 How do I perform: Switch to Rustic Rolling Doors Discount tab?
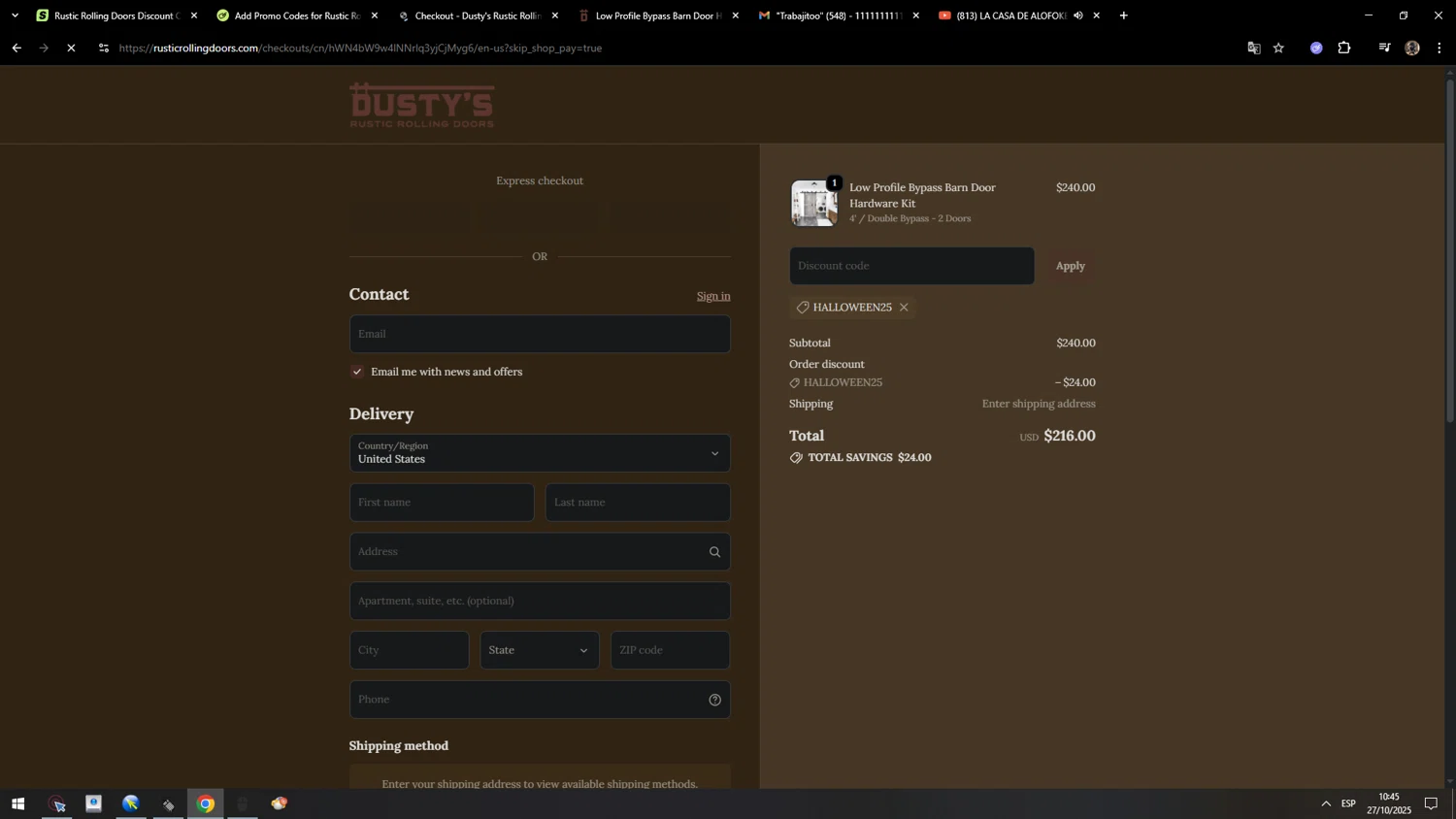(x=109, y=16)
